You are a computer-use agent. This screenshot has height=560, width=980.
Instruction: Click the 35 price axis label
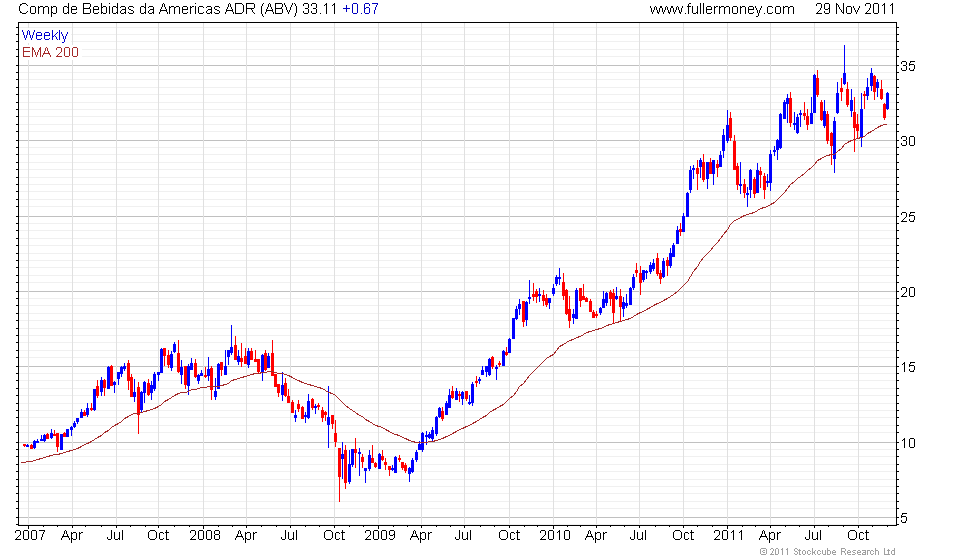coord(908,66)
